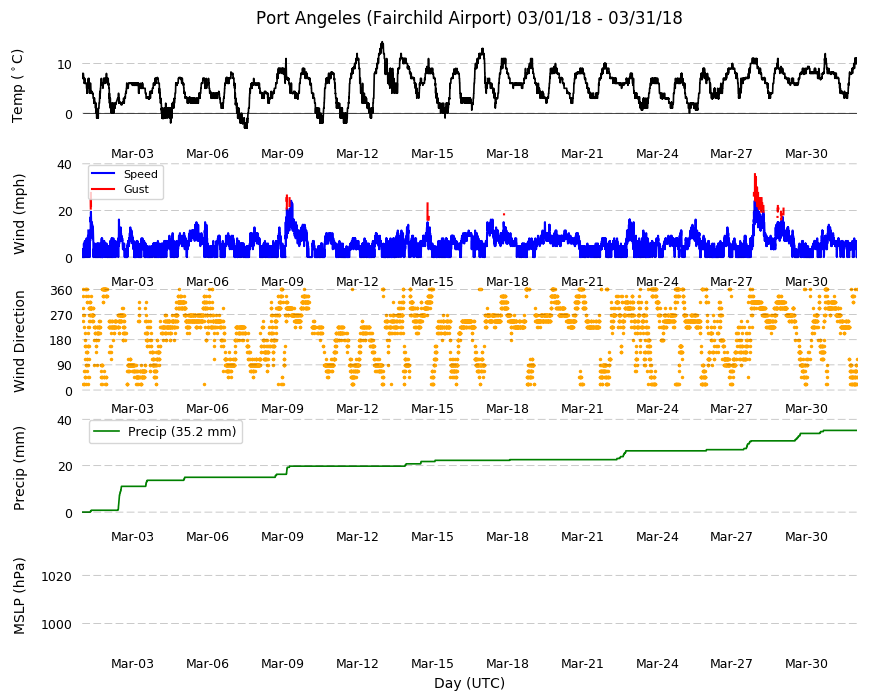Click the Wind (mph) axis label
Image resolution: width=870 pixels, height=700 pixels.
point(19,214)
